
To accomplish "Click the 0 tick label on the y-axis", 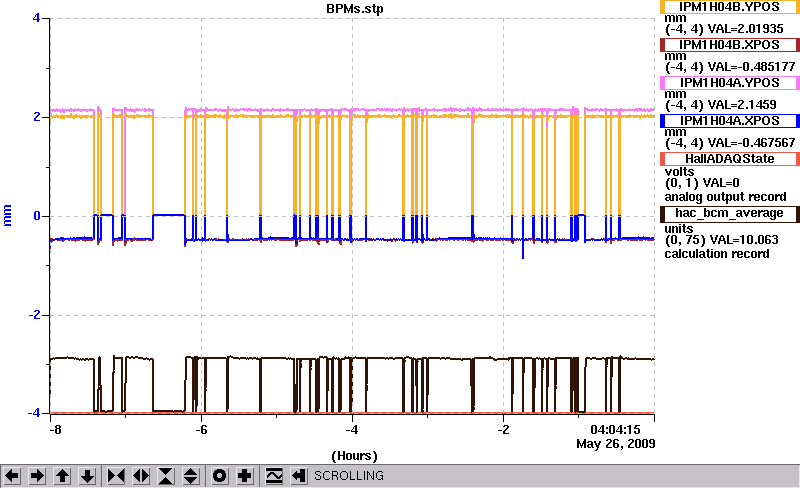I will click(x=37, y=216).
